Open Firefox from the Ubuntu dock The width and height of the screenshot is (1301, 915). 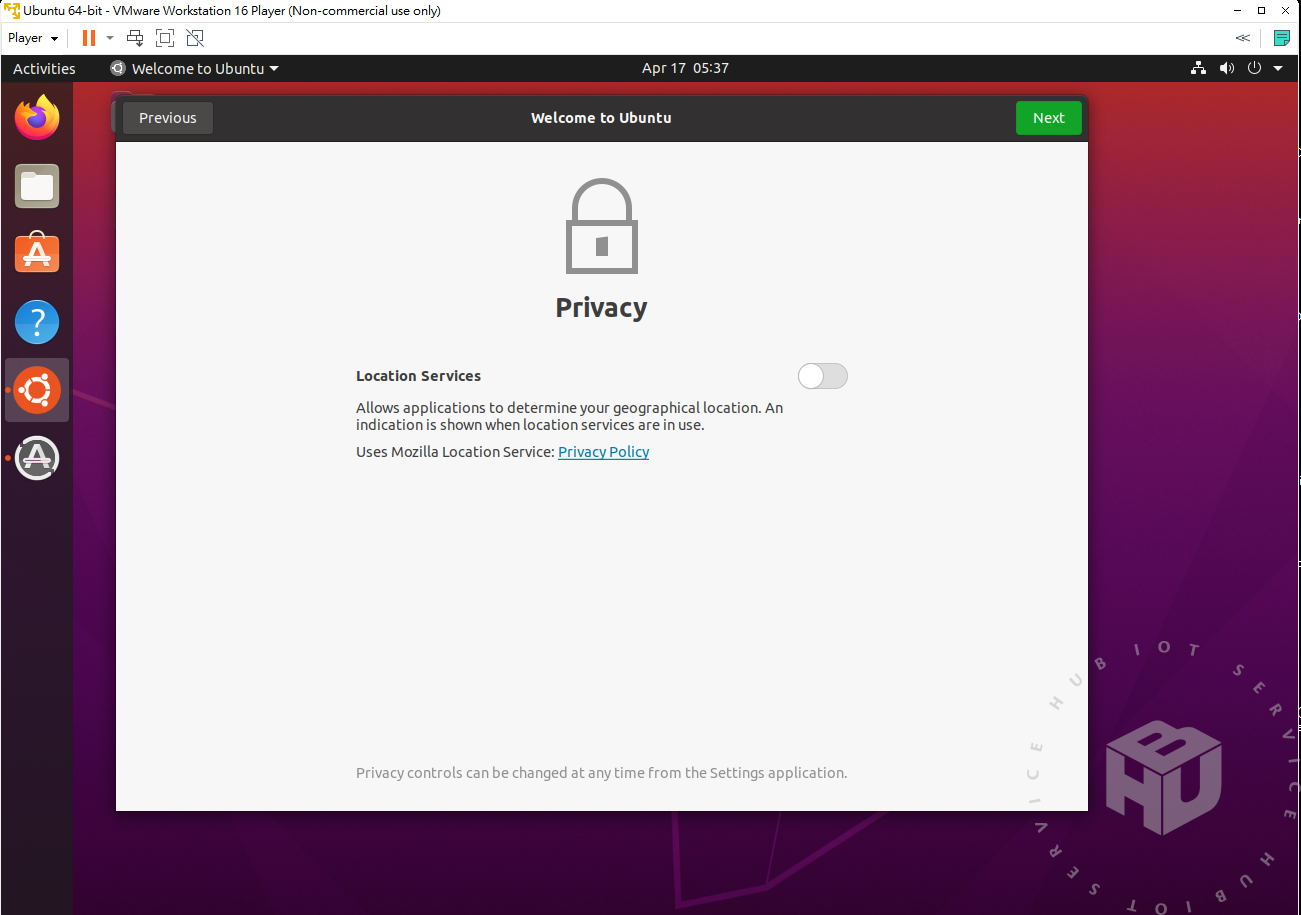(37, 118)
